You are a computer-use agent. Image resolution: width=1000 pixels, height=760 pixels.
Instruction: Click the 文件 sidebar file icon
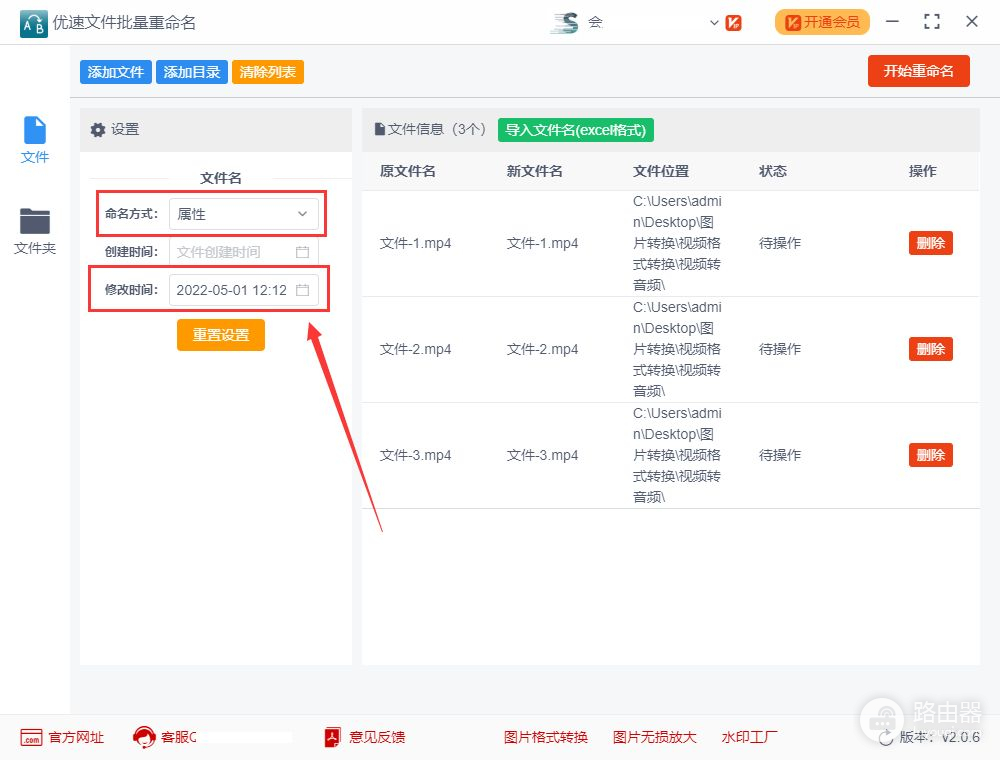click(35, 131)
